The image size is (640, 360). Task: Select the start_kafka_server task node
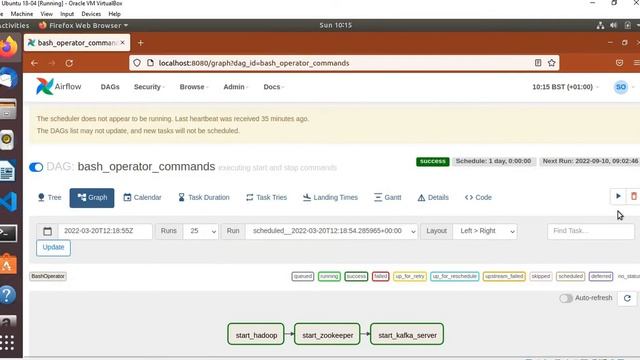coord(407,334)
